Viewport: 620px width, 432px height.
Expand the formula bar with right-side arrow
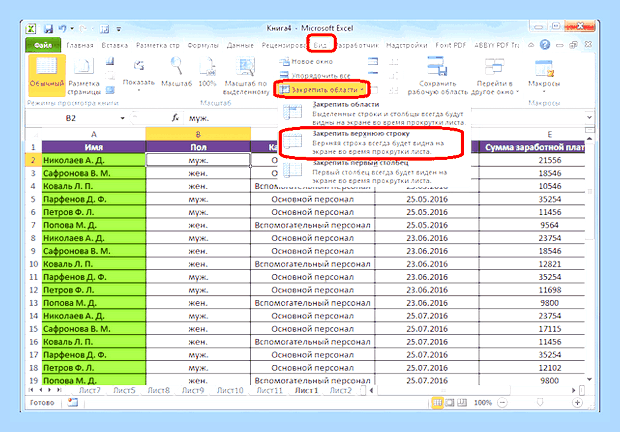tap(589, 117)
